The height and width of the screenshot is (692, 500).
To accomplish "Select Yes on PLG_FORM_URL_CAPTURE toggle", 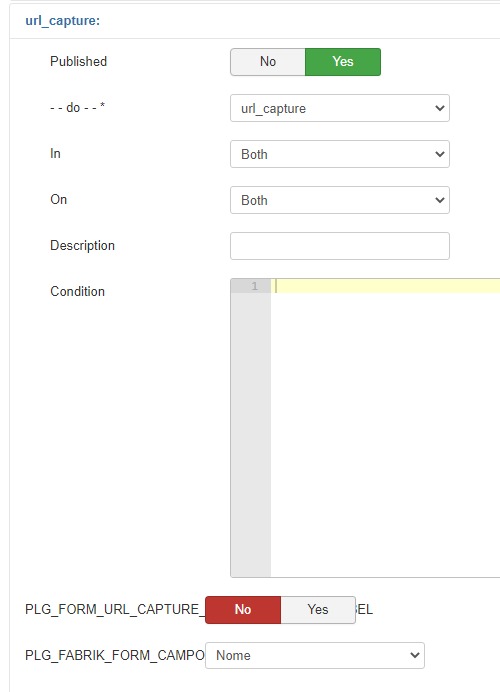I will [318, 610].
